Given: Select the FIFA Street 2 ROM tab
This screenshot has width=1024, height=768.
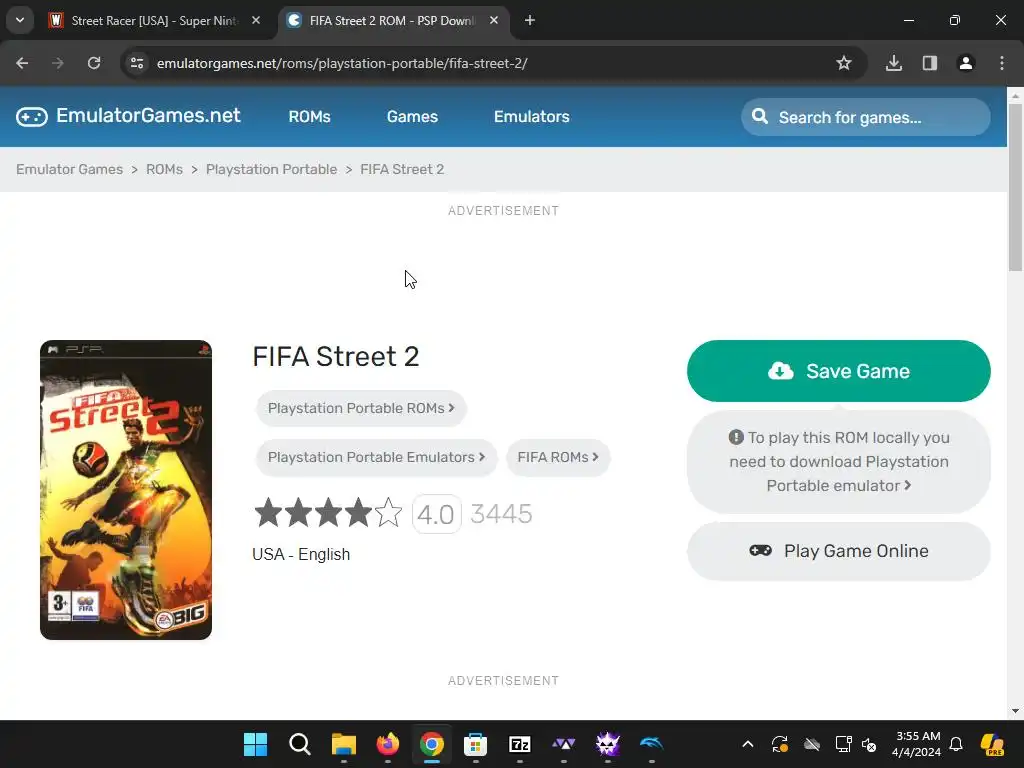Looking at the screenshot, I should coord(393,20).
